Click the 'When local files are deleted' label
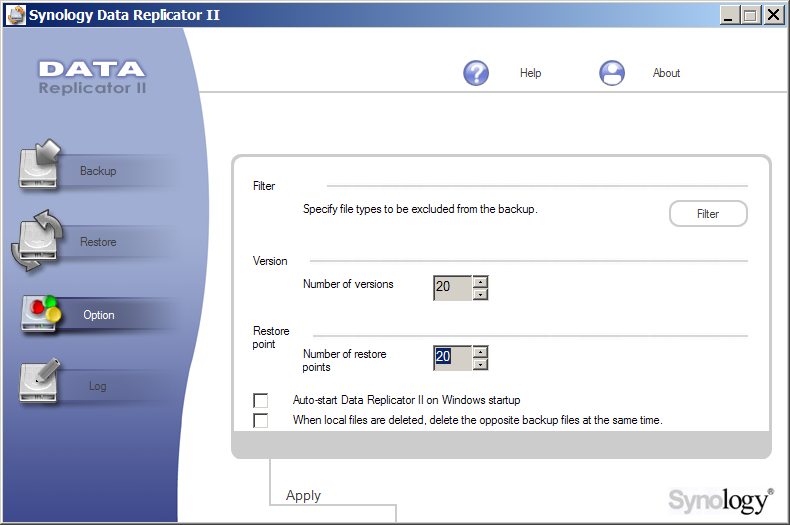The width and height of the screenshot is (790, 525). 478,420
